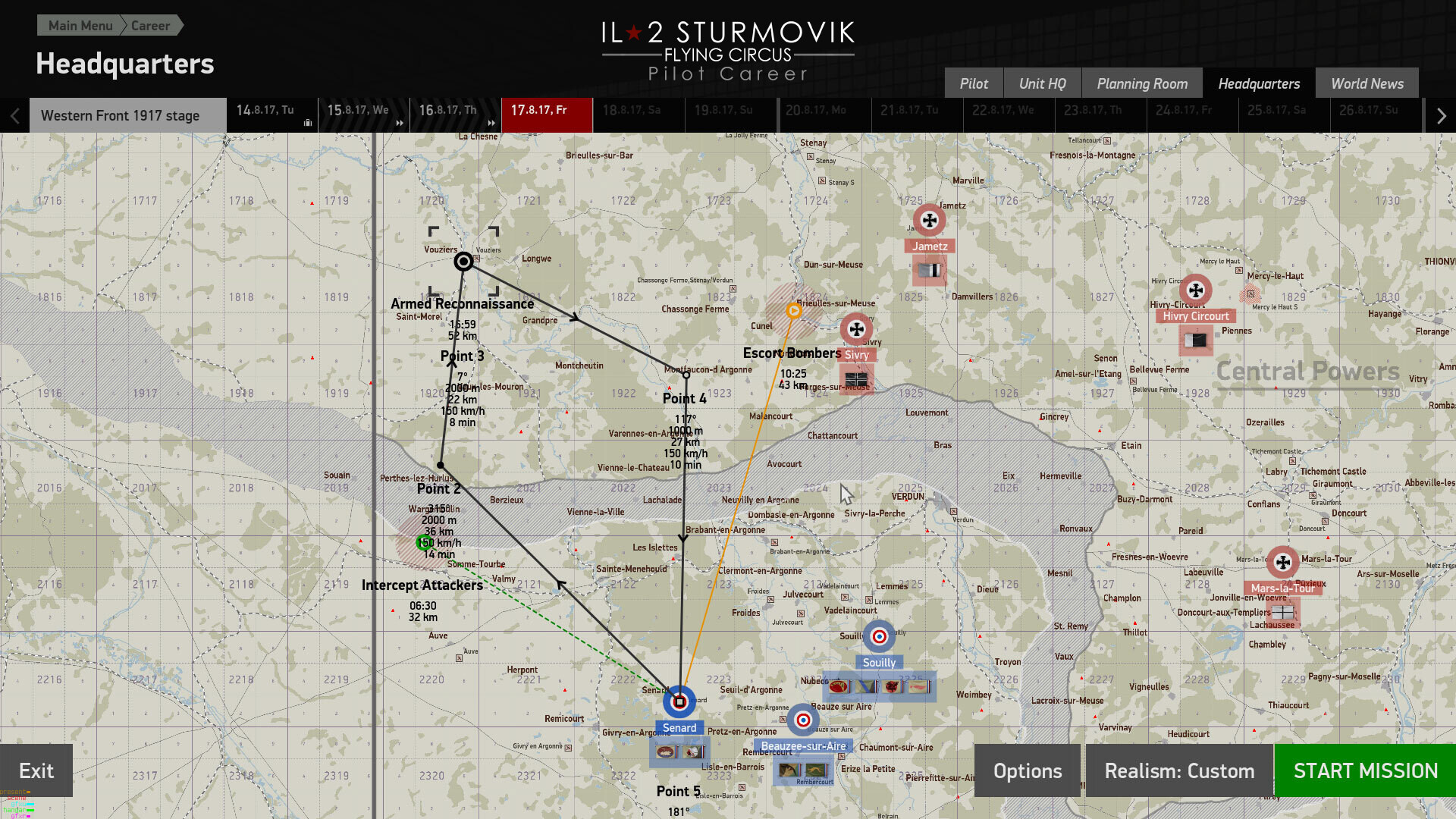Click the VERDUN town label
1456x819 pixels.
908,497
